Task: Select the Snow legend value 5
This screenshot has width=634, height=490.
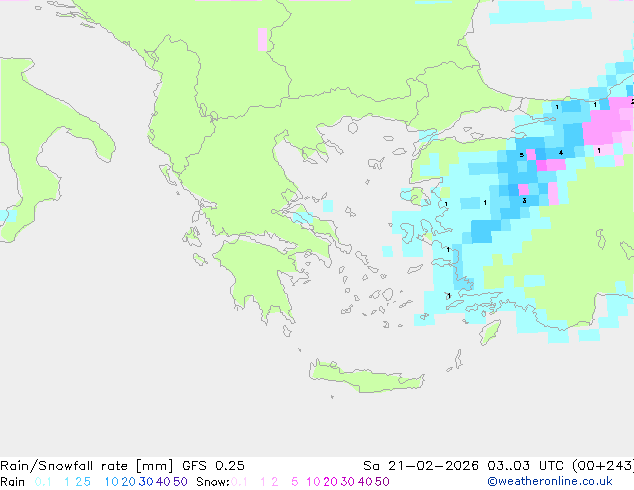Action: (x=295, y=482)
